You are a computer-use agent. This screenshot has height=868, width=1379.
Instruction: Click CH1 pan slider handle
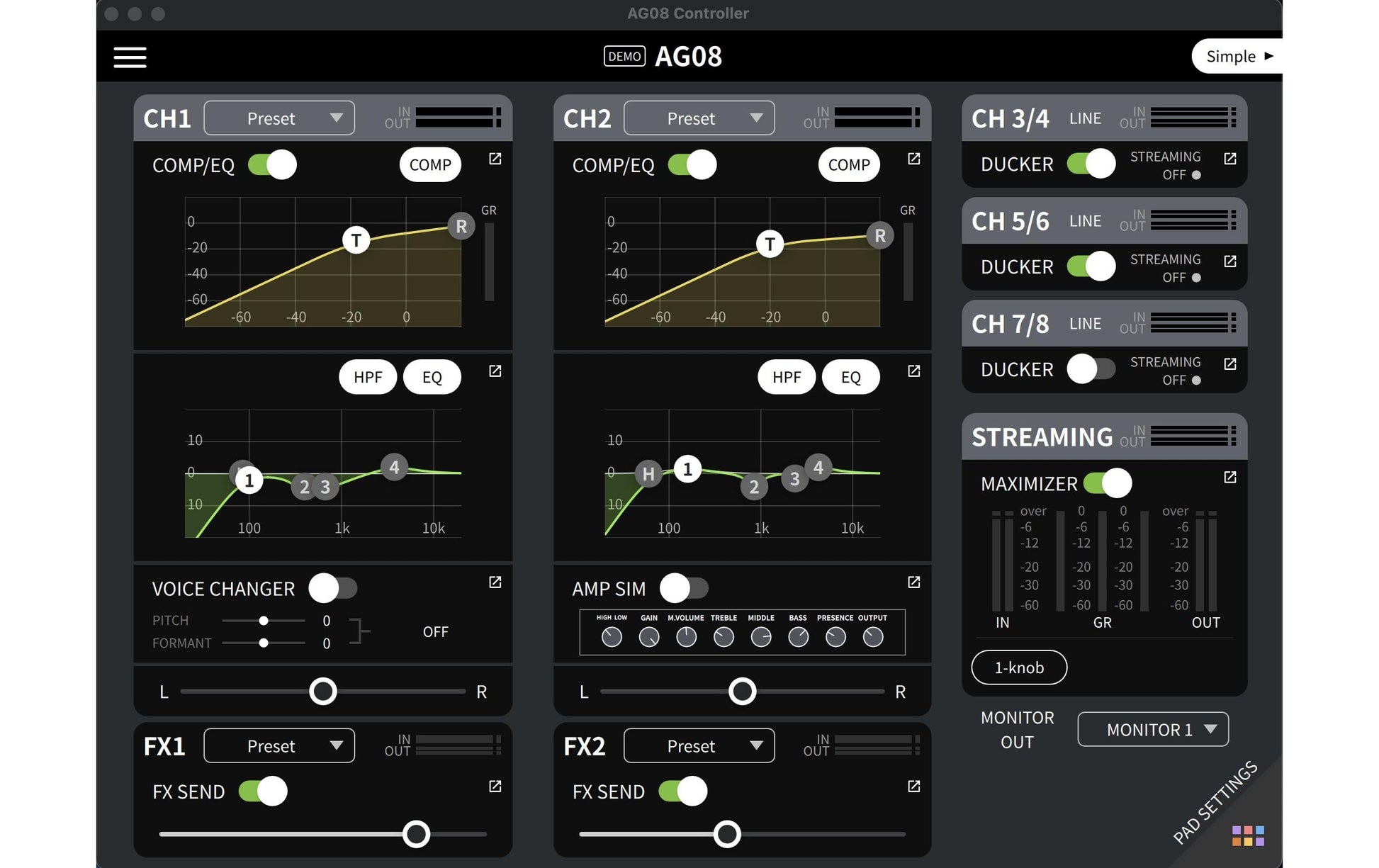pyautogui.click(x=323, y=691)
